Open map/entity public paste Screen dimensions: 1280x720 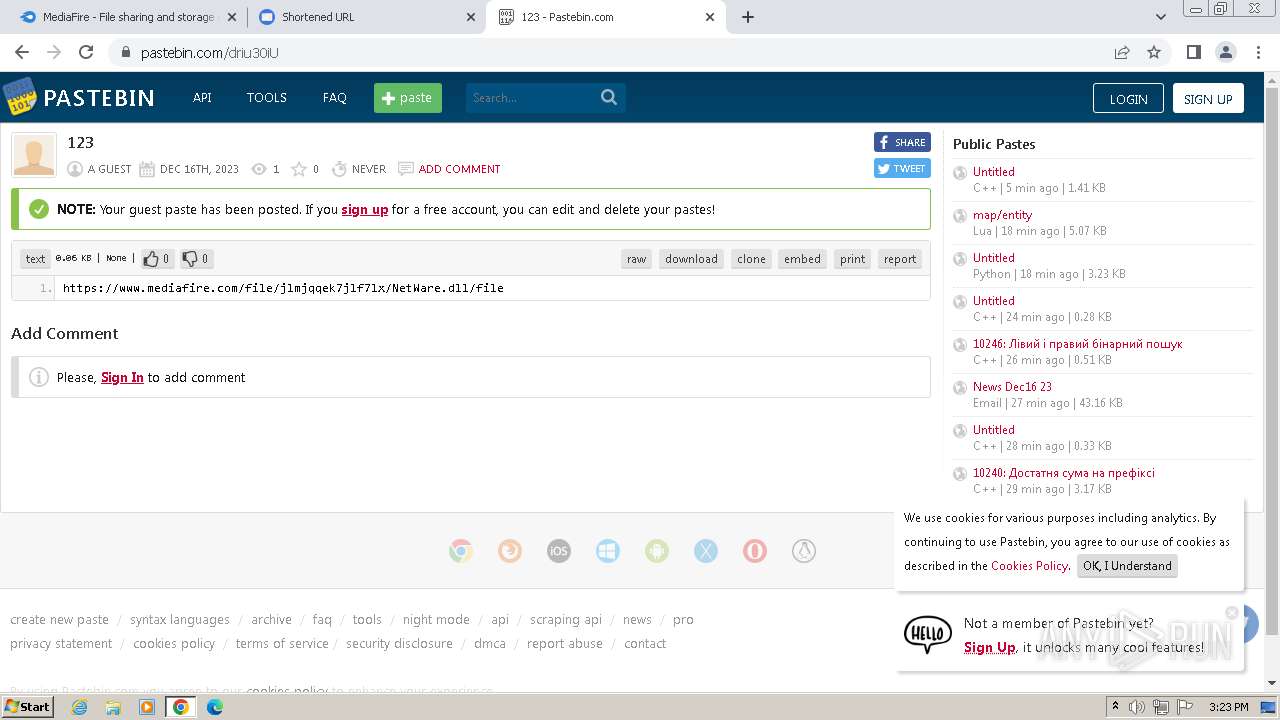[x=1002, y=215]
